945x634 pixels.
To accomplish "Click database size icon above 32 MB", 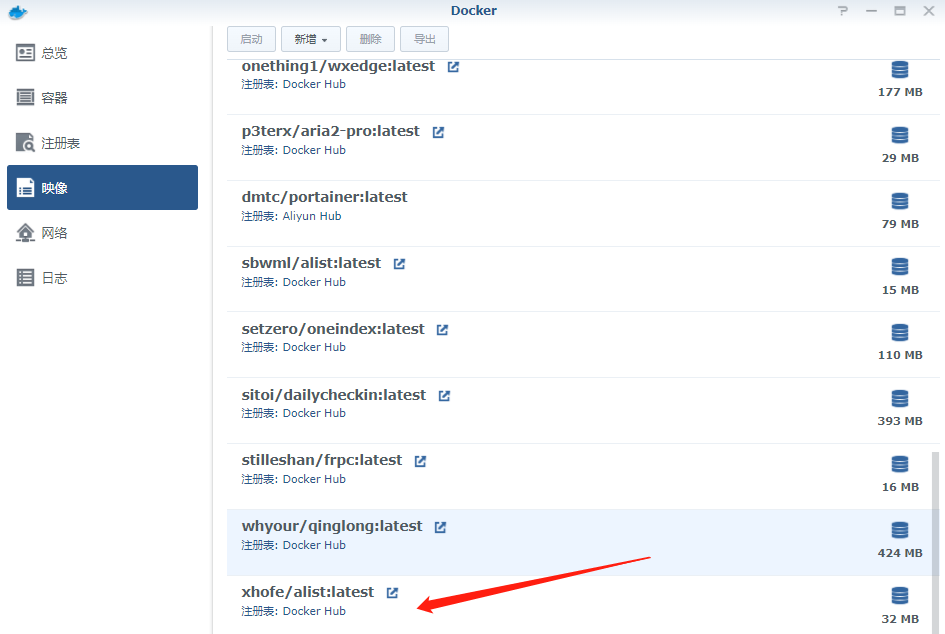I will pos(900,595).
